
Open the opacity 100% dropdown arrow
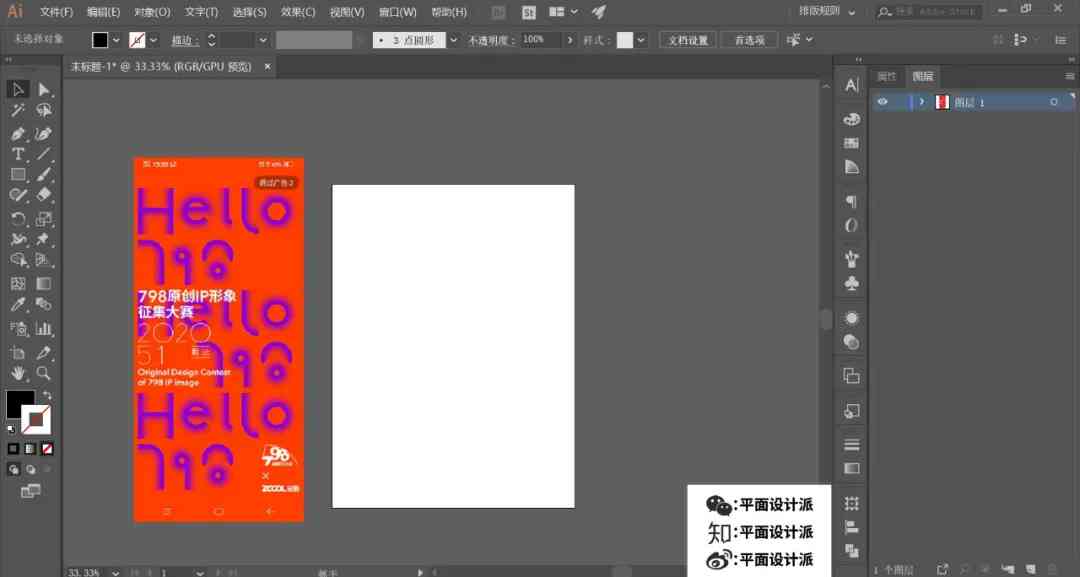point(570,40)
